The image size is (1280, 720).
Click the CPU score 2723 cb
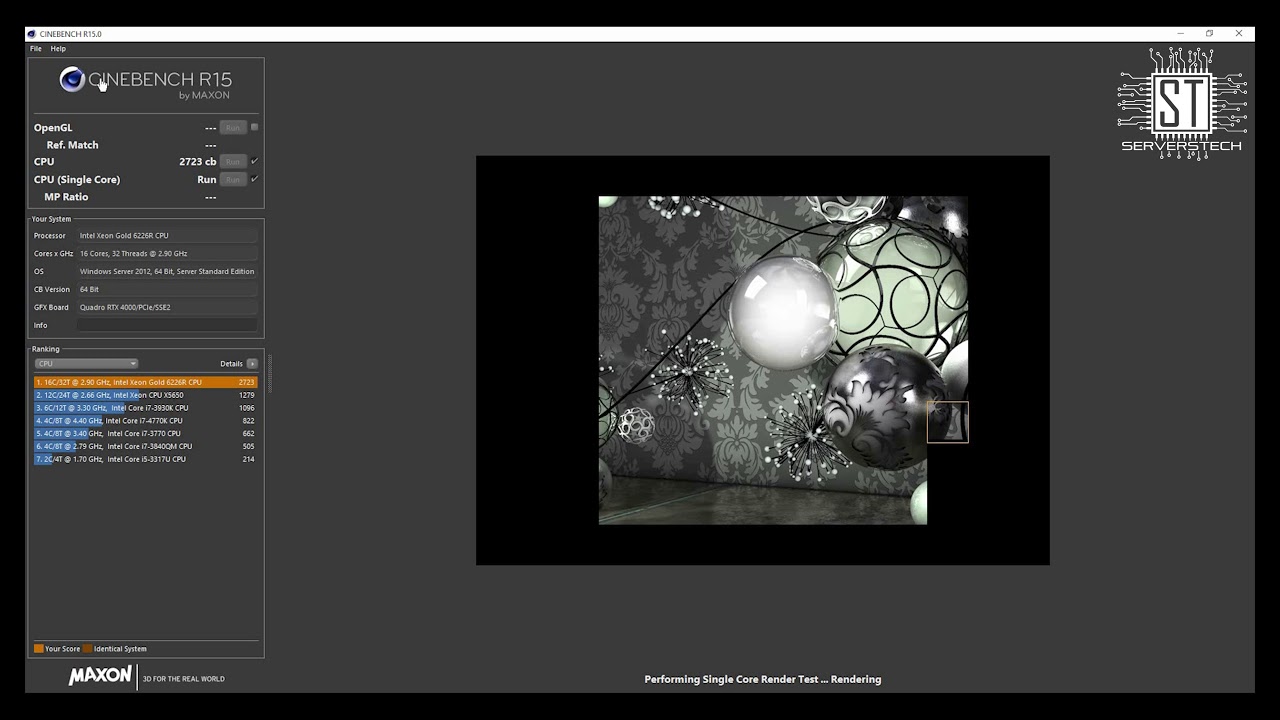pos(198,161)
